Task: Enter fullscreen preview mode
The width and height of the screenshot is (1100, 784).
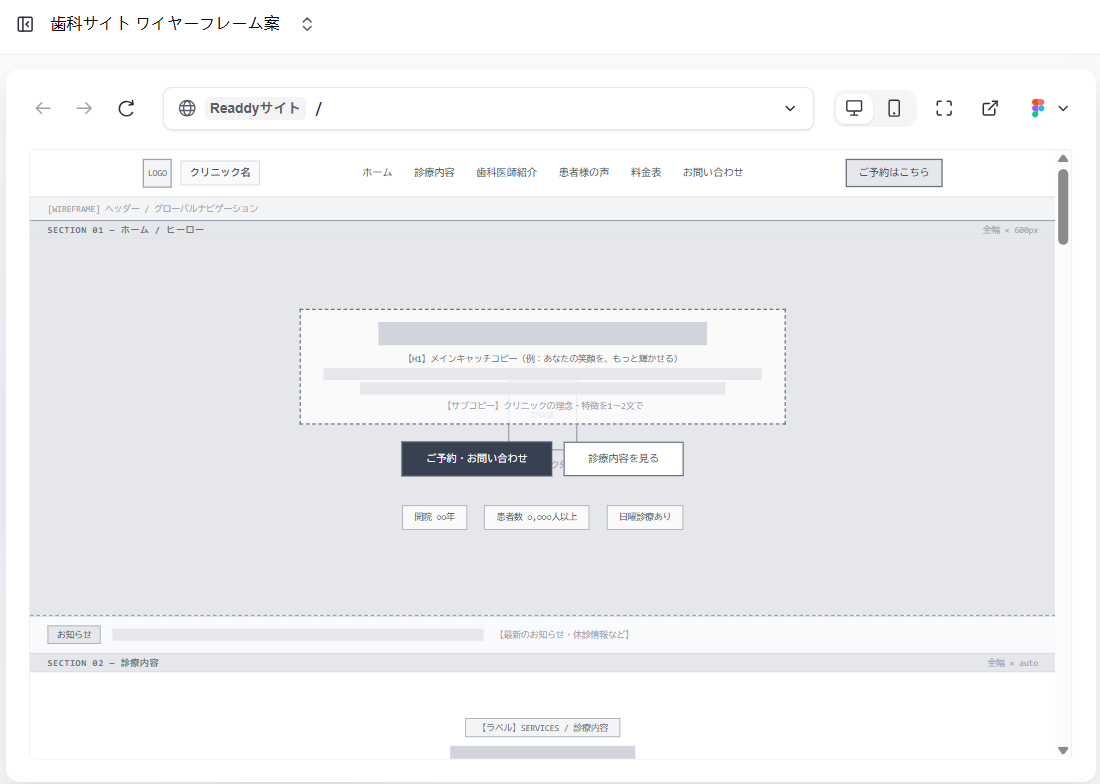Action: pyautogui.click(x=944, y=109)
